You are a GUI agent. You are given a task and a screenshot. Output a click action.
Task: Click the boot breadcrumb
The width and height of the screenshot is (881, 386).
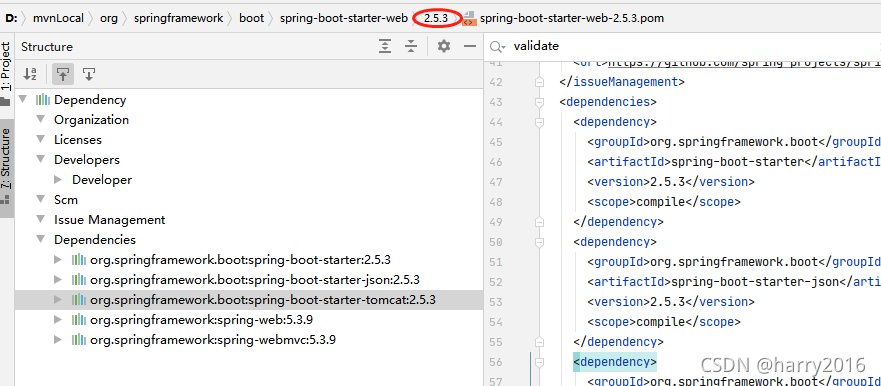click(x=251, y=18)
